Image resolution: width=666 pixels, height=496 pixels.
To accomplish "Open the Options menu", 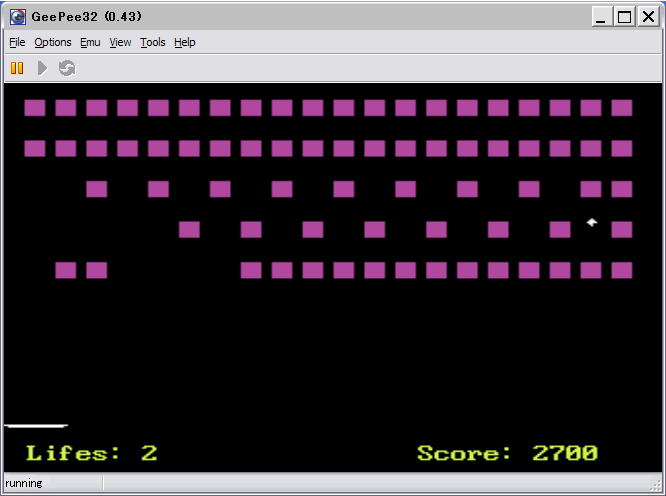I will 53,42.
